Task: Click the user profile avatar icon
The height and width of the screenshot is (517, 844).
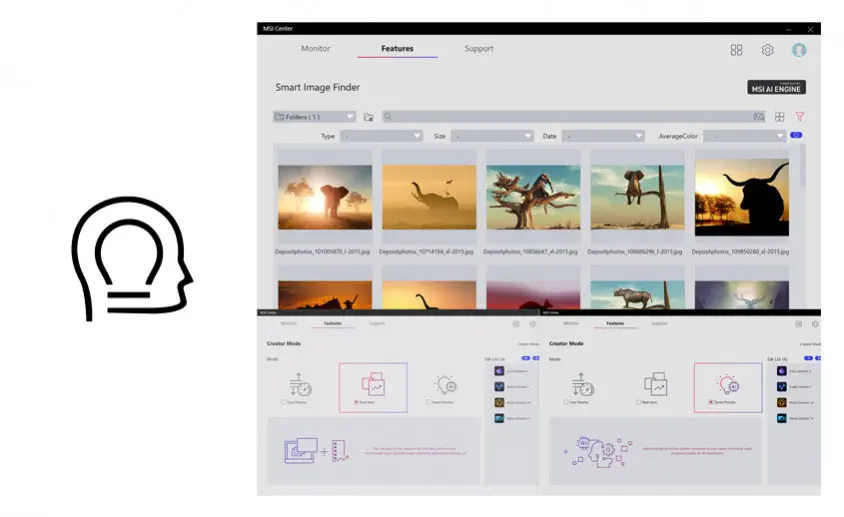Action: (x=798, y=50)
